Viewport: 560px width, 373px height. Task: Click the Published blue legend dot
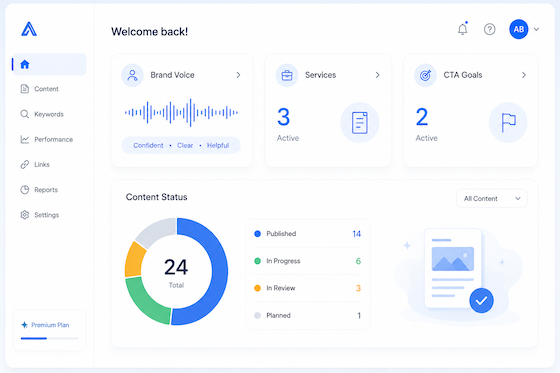tap(257, 234)
